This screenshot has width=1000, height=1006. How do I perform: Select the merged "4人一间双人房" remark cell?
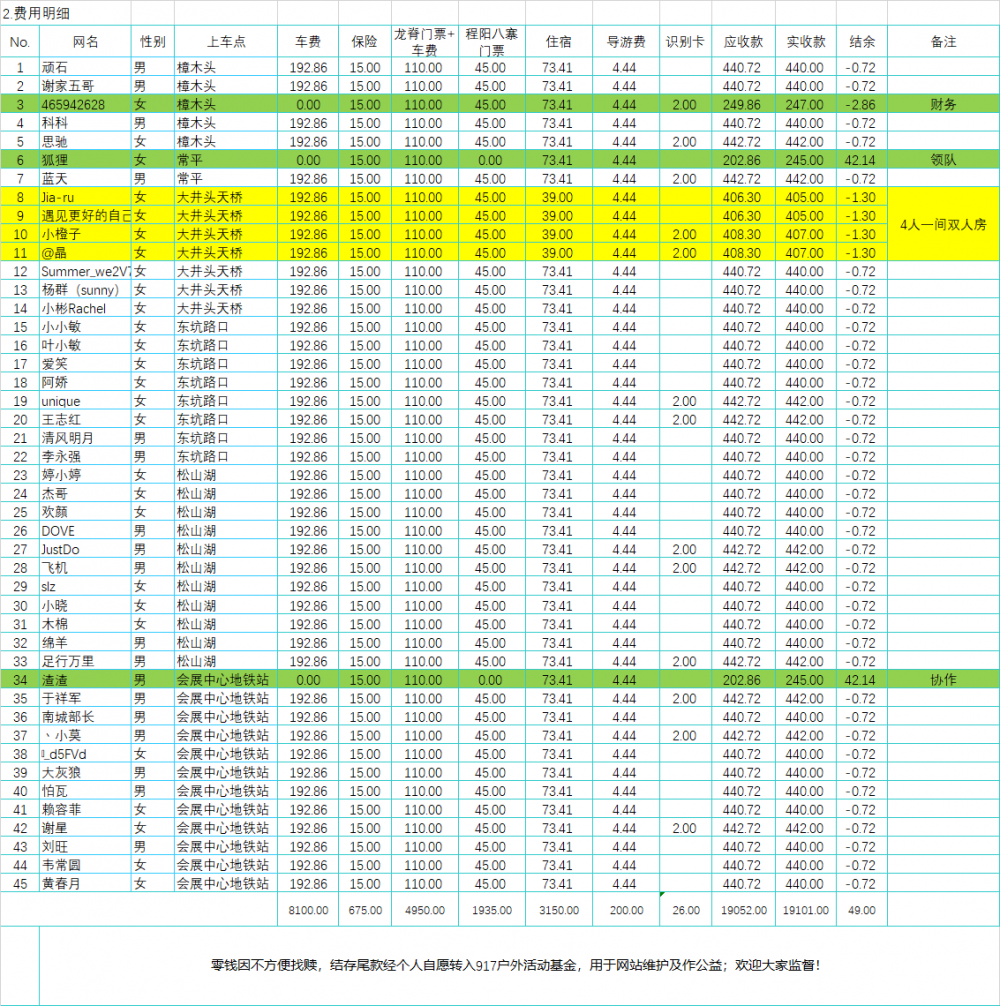pos(942,225)
